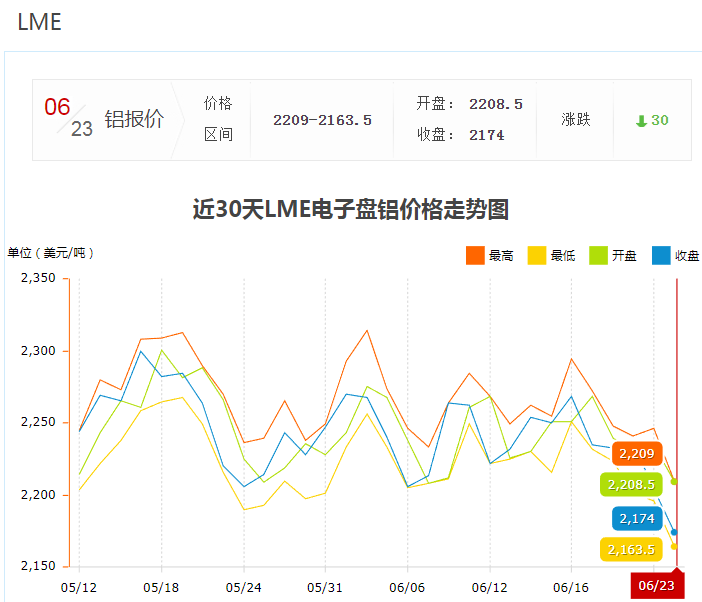Click the closing price 2174 value
The width and height of the screenshot is (702, 602).
(x=487, y=135)
